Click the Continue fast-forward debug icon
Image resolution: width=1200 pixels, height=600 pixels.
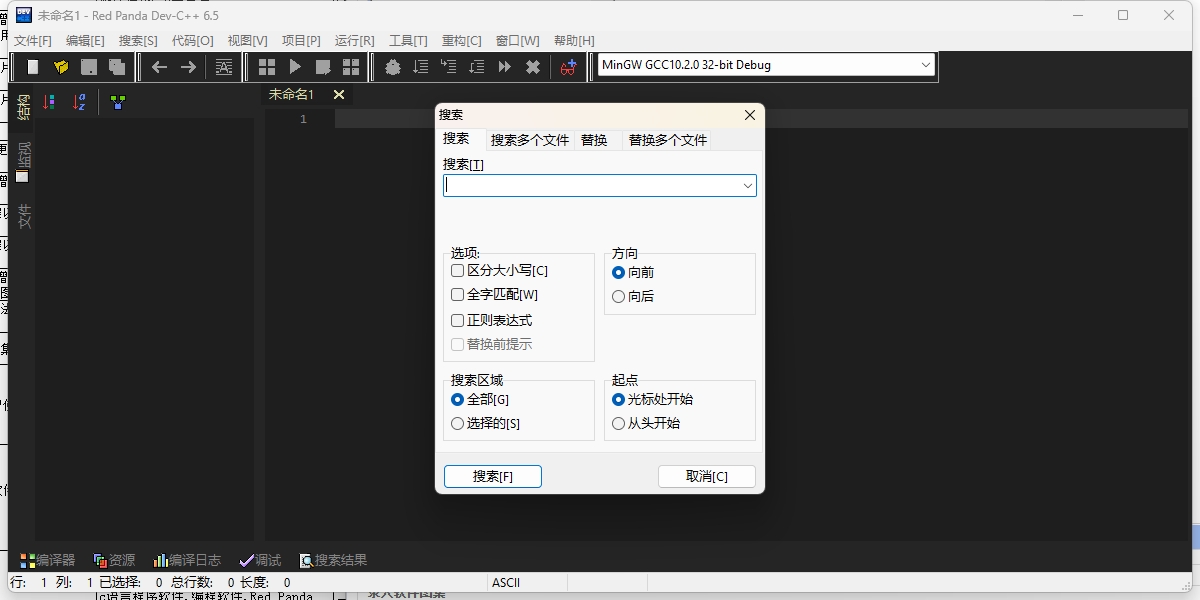pyautogui.click(x=505, y=67)
